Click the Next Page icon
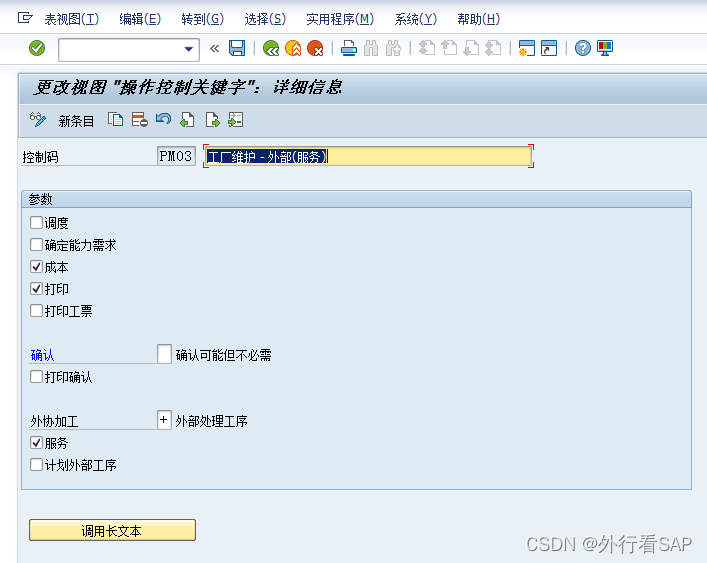The image size is (707, 563). [x=471, y=48]
